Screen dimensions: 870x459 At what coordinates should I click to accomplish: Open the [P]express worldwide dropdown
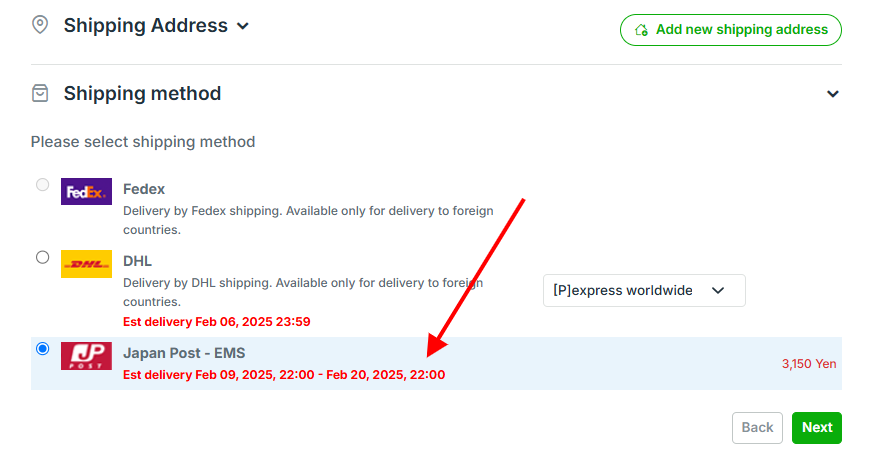pos(644,290)
